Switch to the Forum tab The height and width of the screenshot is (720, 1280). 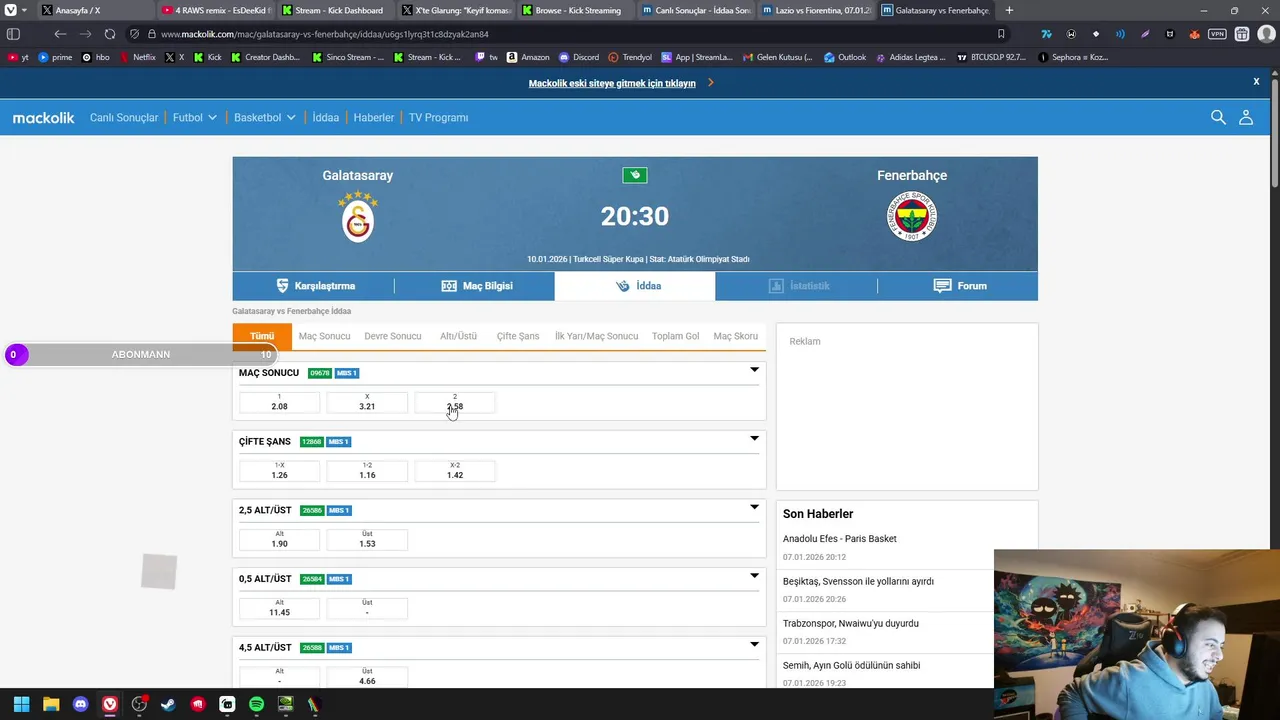(x=958, y=286)
